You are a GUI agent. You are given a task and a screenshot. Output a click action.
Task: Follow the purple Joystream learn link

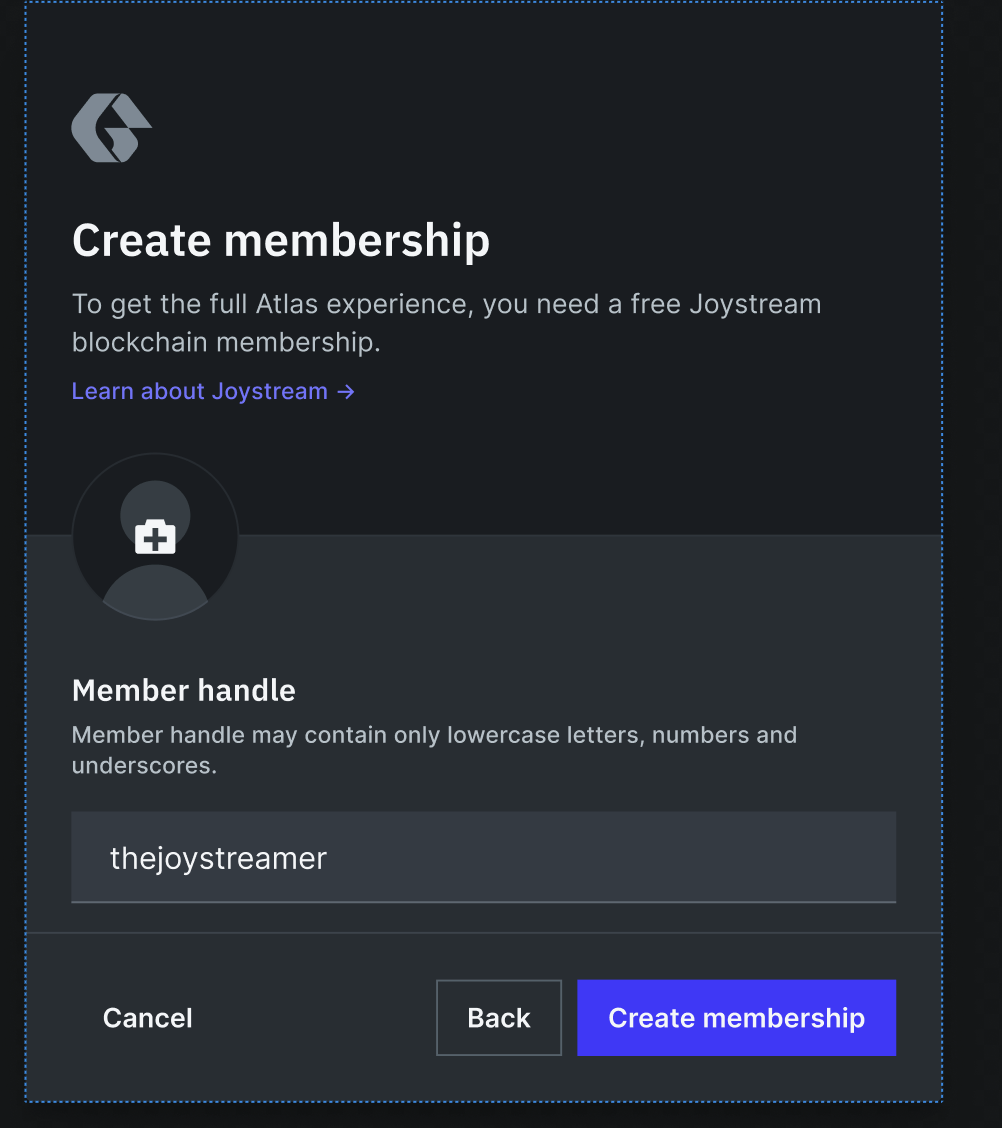pos(198,391)
